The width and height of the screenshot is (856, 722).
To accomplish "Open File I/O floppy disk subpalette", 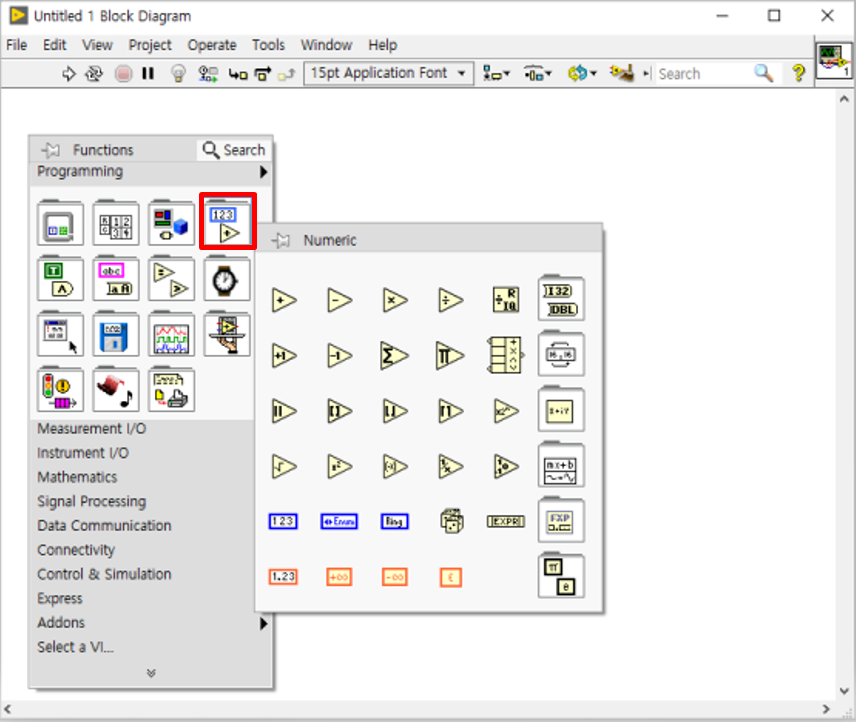I will pyautogui.click(x=116, y=335).
